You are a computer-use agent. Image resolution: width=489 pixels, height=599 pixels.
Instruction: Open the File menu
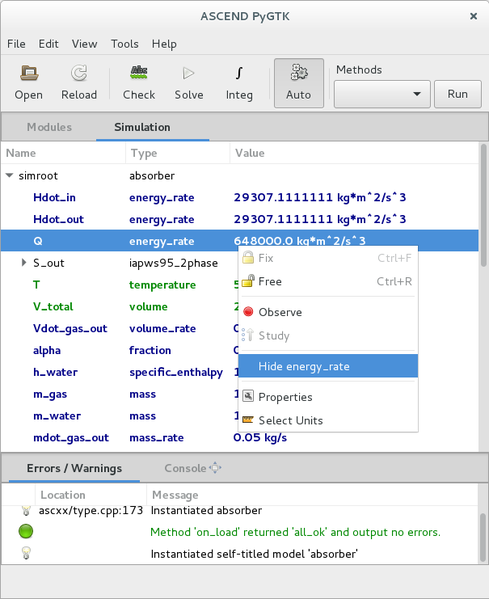pos(16,44)
